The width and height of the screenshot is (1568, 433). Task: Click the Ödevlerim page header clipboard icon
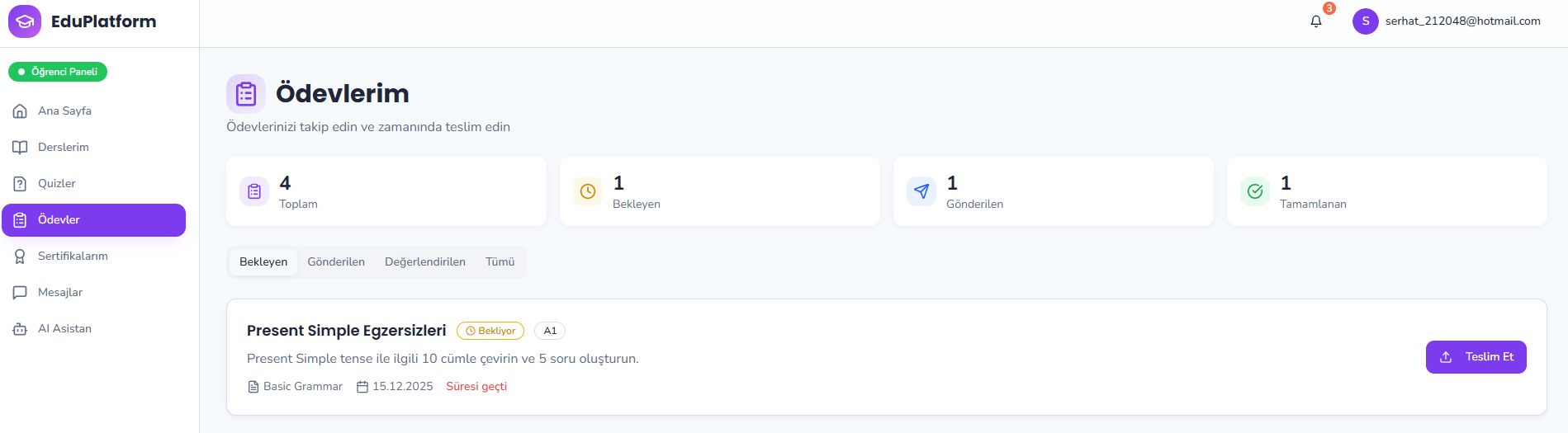[246, 93]
